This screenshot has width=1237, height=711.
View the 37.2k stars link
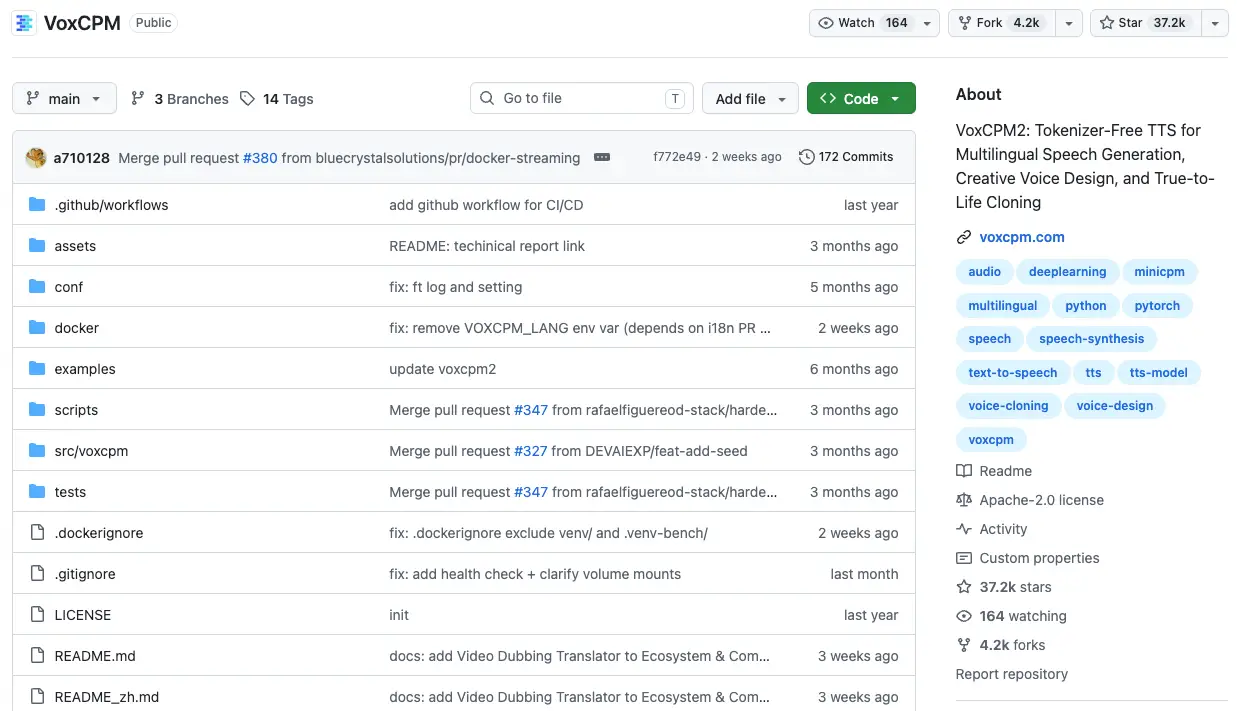[1004, 587]
